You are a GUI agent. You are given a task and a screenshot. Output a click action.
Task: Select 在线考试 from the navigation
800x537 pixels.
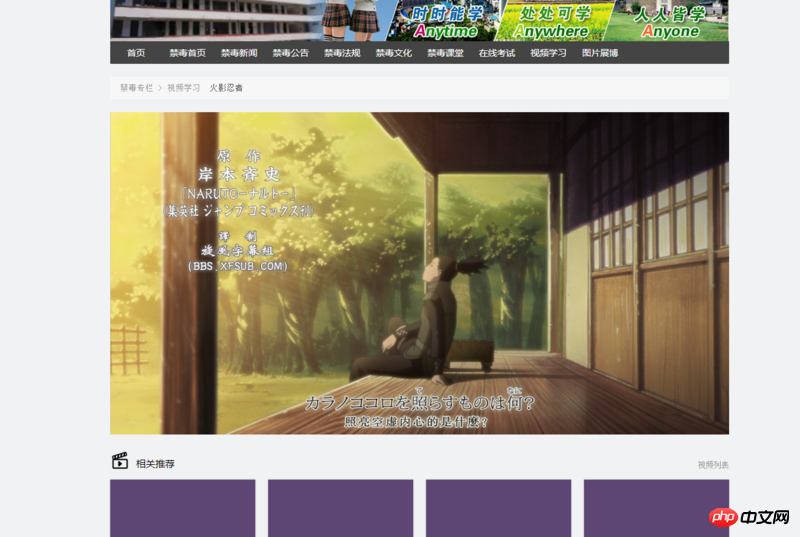496,53
